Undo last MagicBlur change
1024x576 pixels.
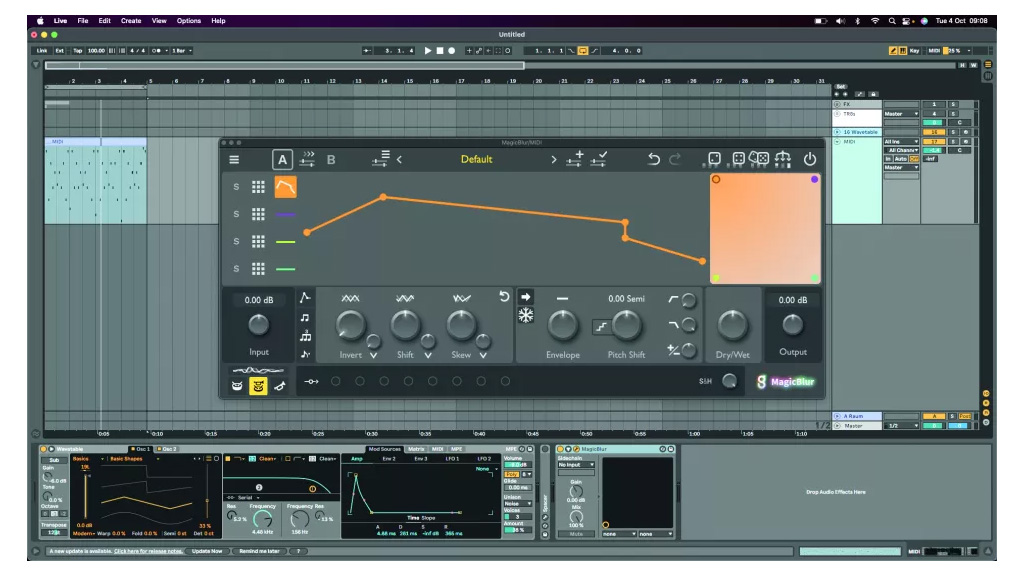pyautogui.click(x=653, y=159)
